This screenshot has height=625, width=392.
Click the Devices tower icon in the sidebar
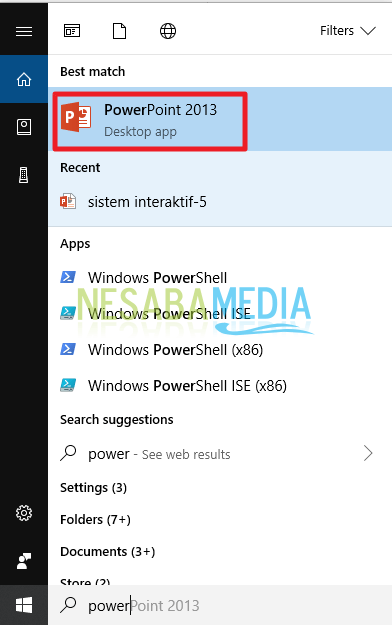(x=24, y=175)
